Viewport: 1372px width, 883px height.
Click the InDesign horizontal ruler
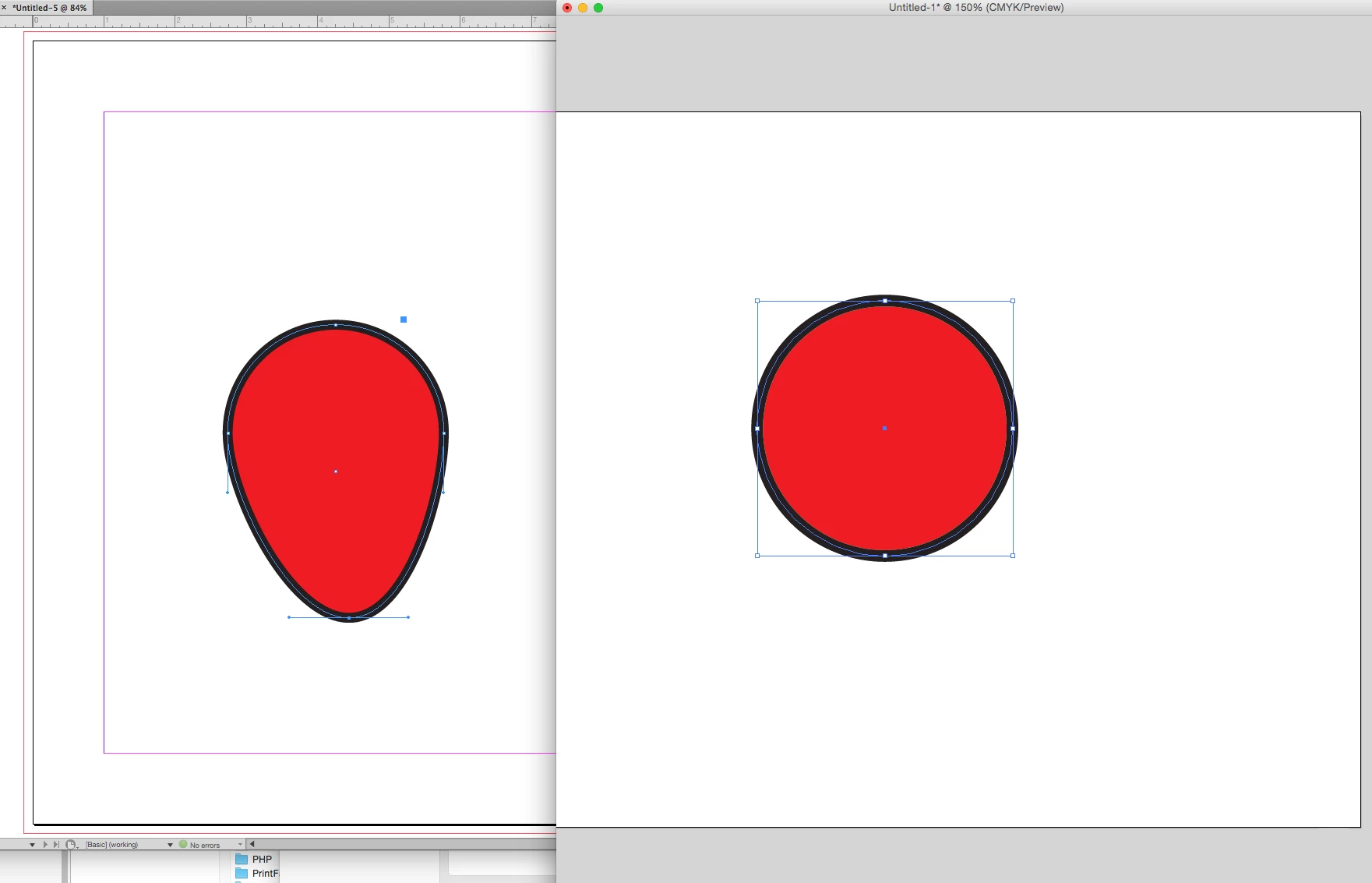[x=277, y=22]
